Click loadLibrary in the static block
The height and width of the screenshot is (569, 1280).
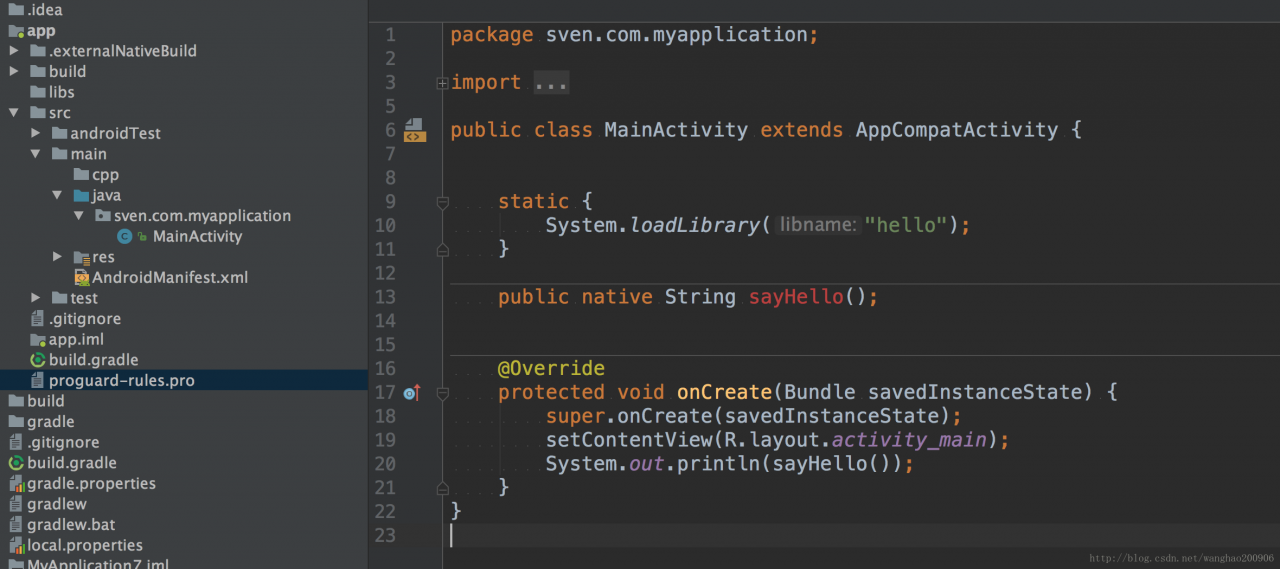coord(695,225)
